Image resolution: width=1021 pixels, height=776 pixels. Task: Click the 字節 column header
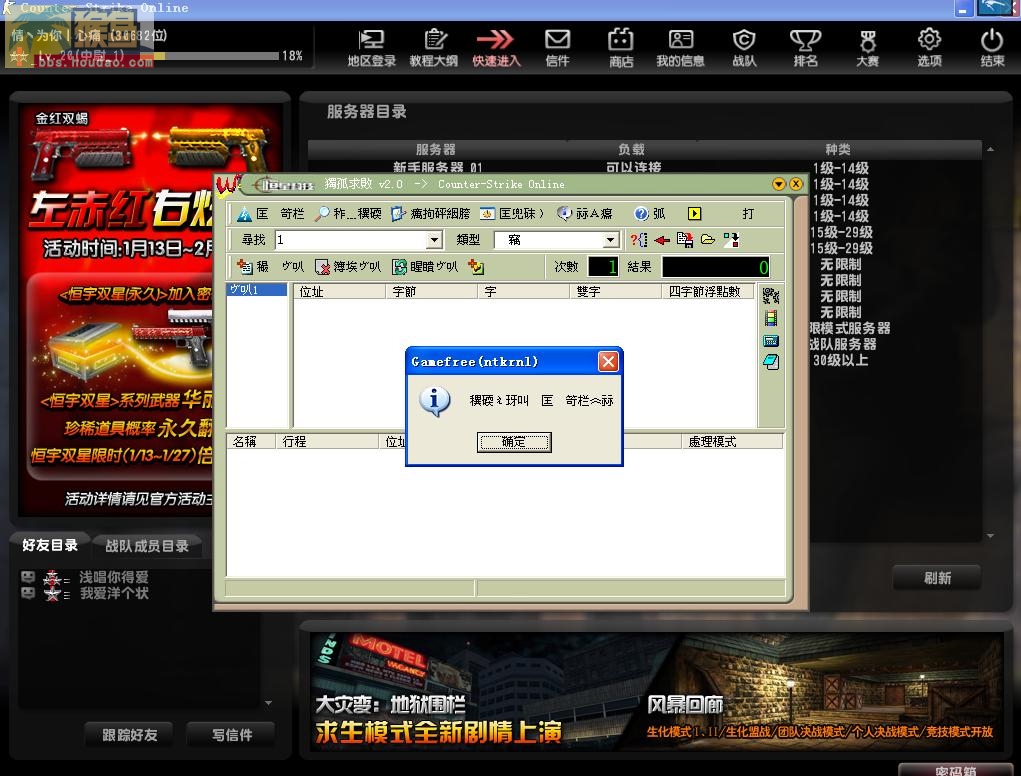coord(432,292)
